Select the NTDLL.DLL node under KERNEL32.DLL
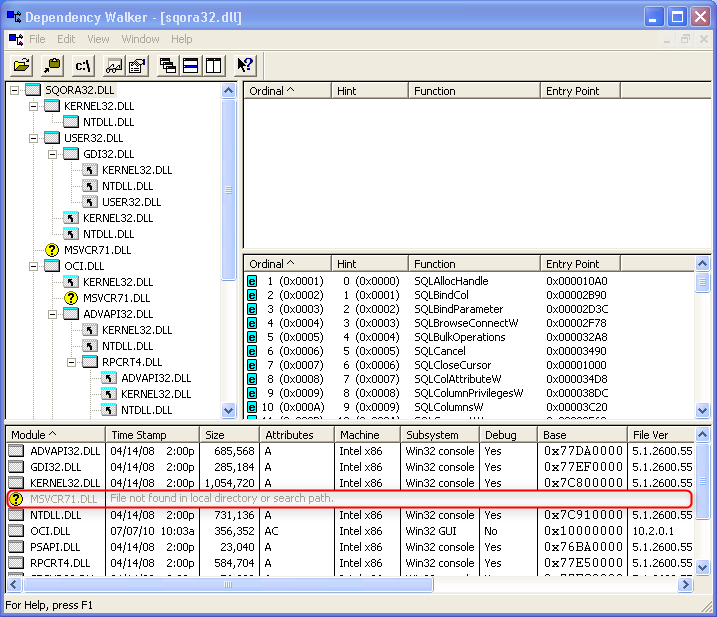 pos(108,122)
